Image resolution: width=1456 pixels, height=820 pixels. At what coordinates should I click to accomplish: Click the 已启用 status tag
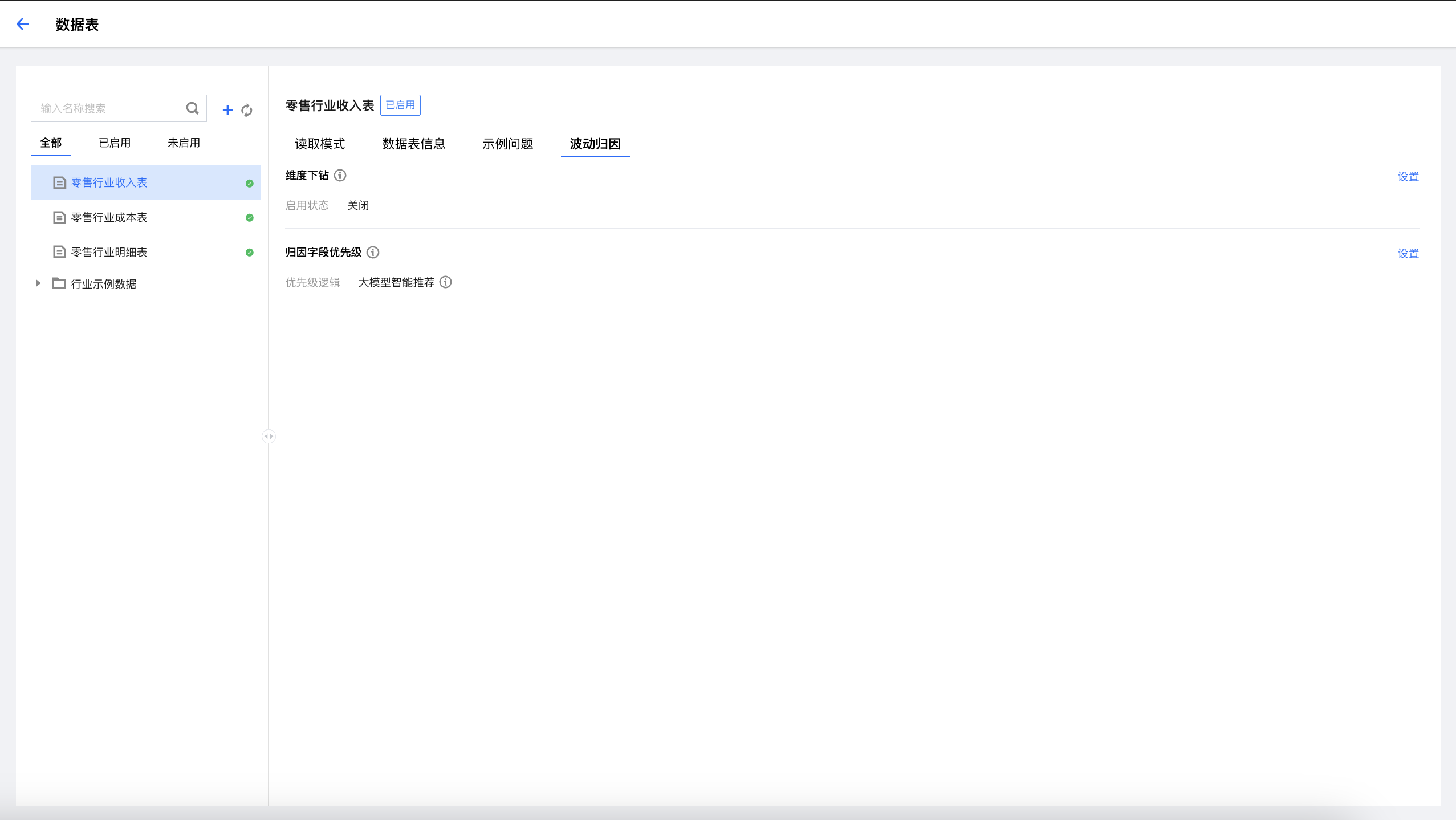tap(400, 105)
